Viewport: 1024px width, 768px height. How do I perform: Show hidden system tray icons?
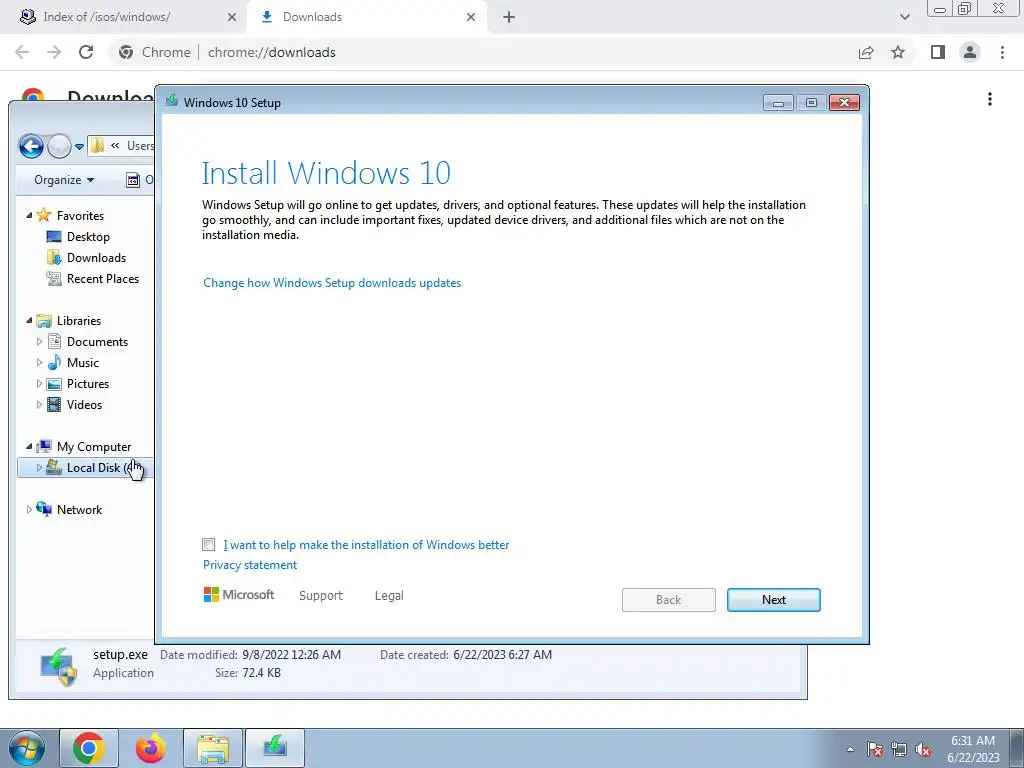(850, 749)
